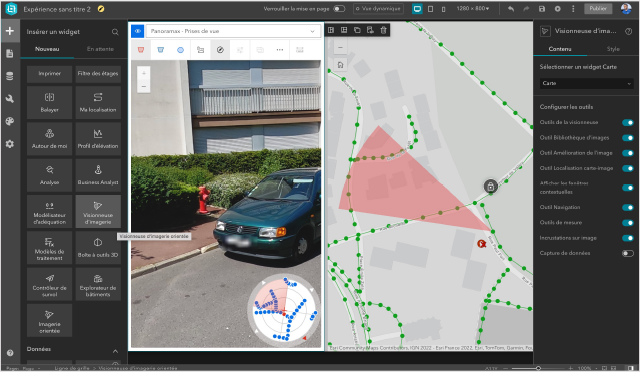Open the Pages panel in left sidebar
640x372 pixels.
(x=10, y=53)
